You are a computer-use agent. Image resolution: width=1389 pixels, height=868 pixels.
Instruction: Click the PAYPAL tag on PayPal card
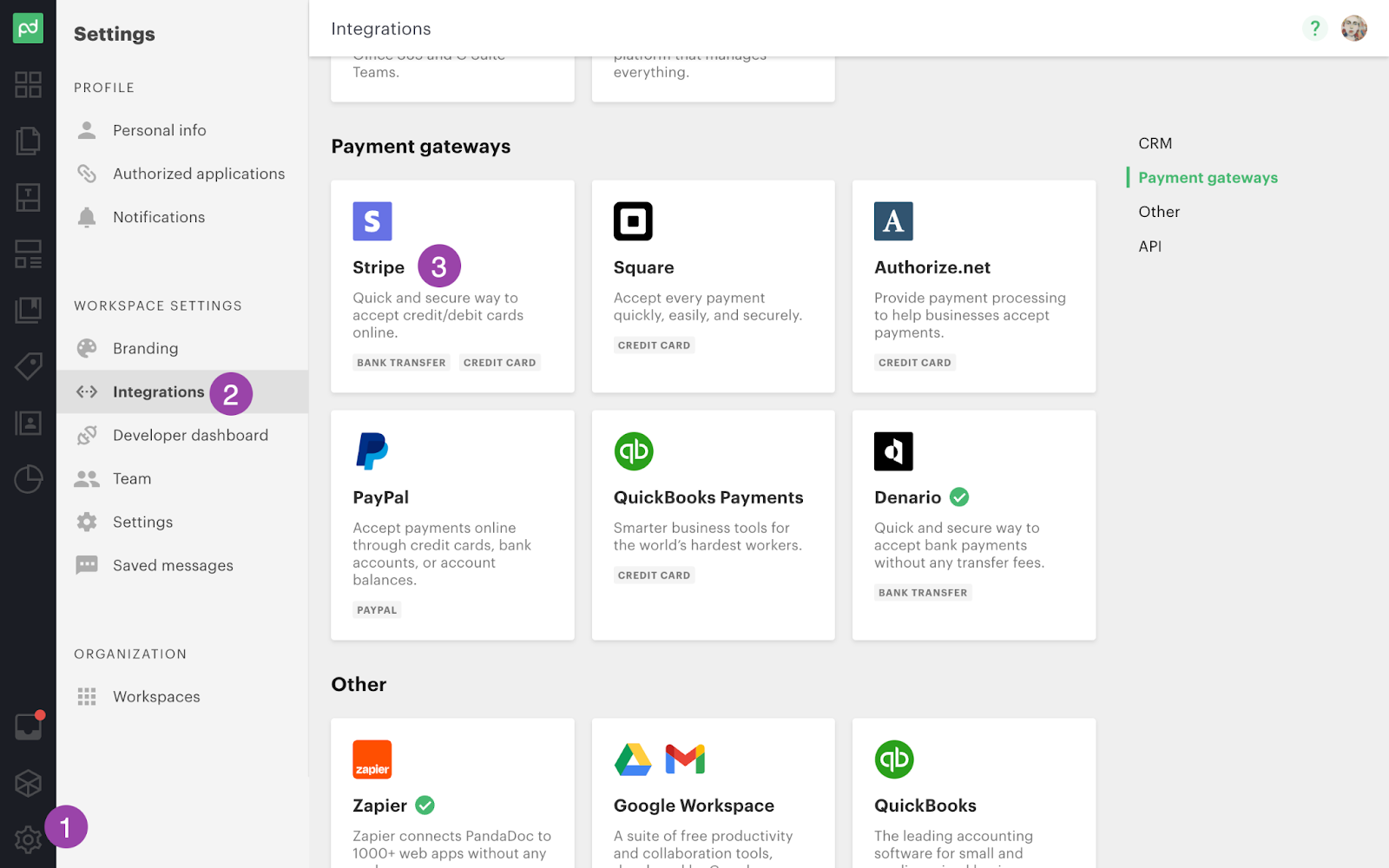pyautogui.click(x=377, y=610)
